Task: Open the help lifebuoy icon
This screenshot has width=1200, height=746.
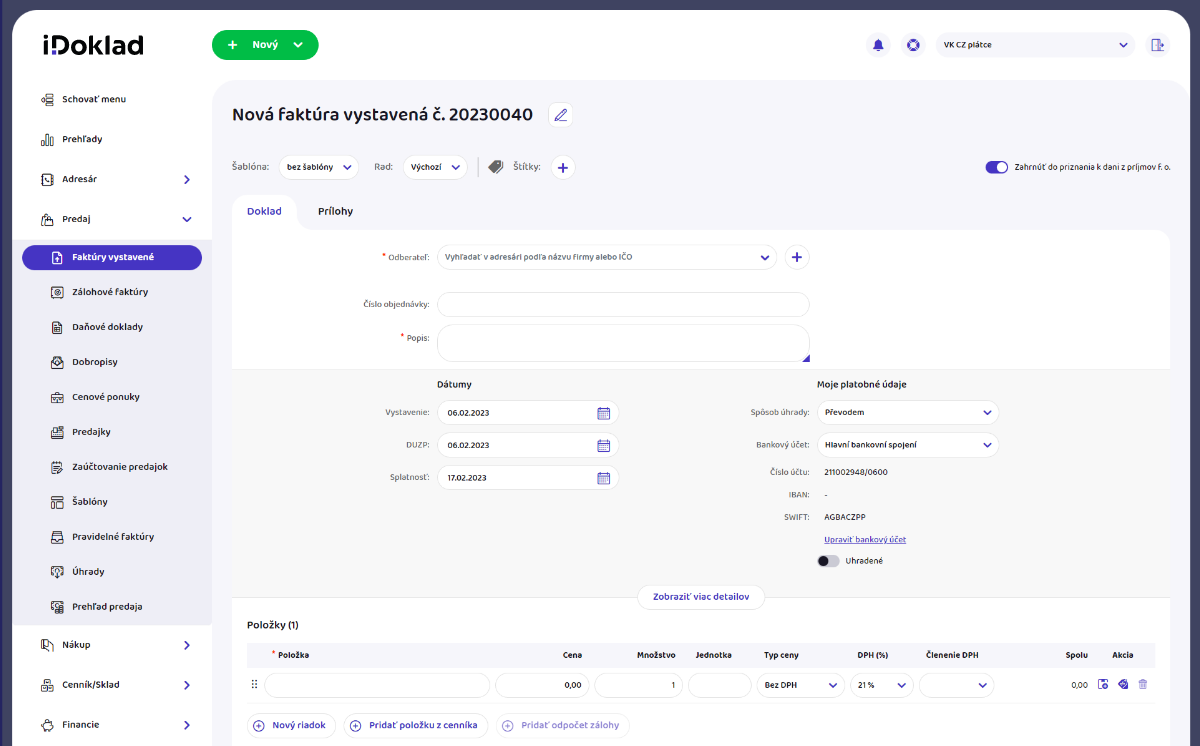Action: [x=912, y=45]
